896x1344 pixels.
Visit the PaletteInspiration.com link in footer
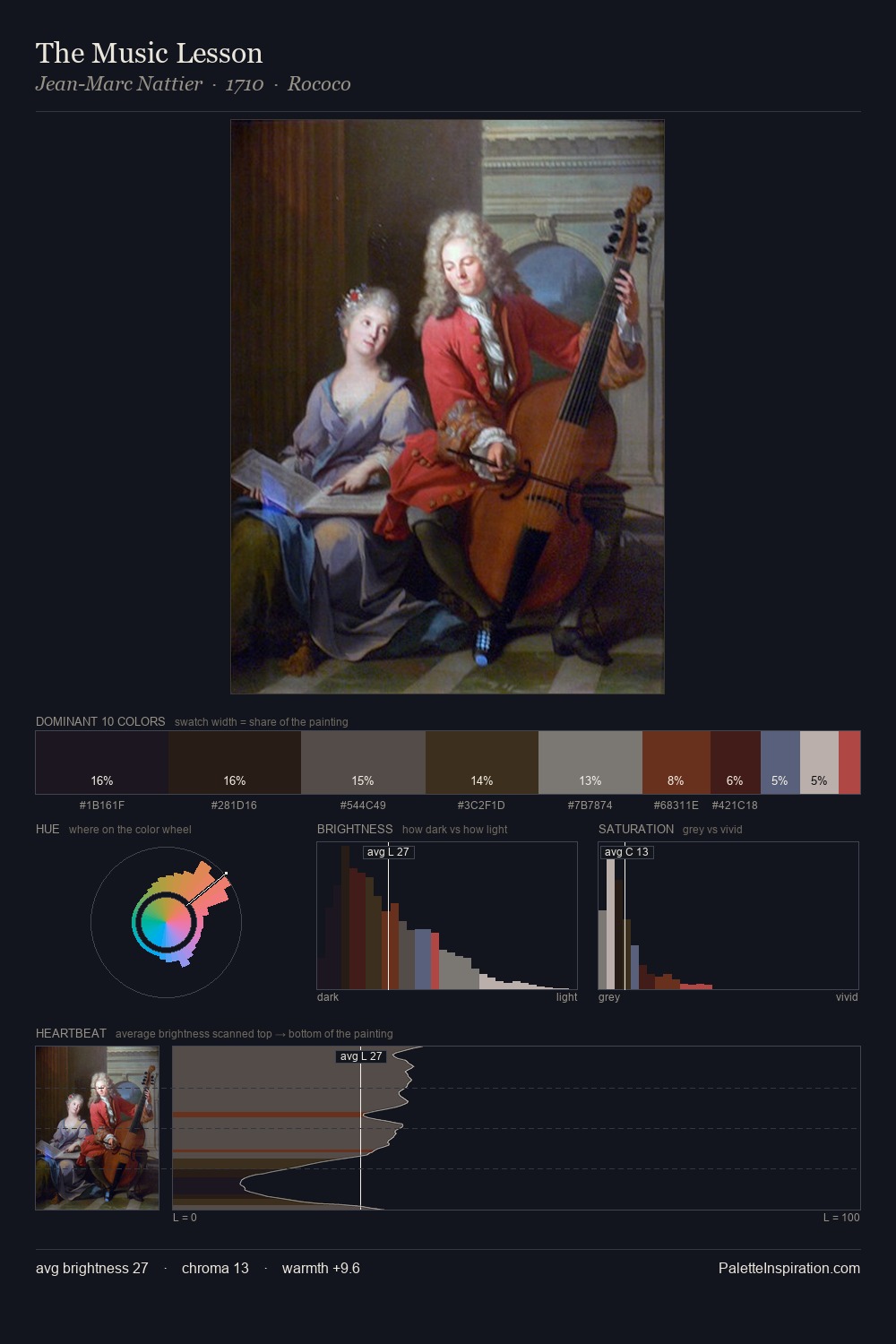(x=789, y=1268)
